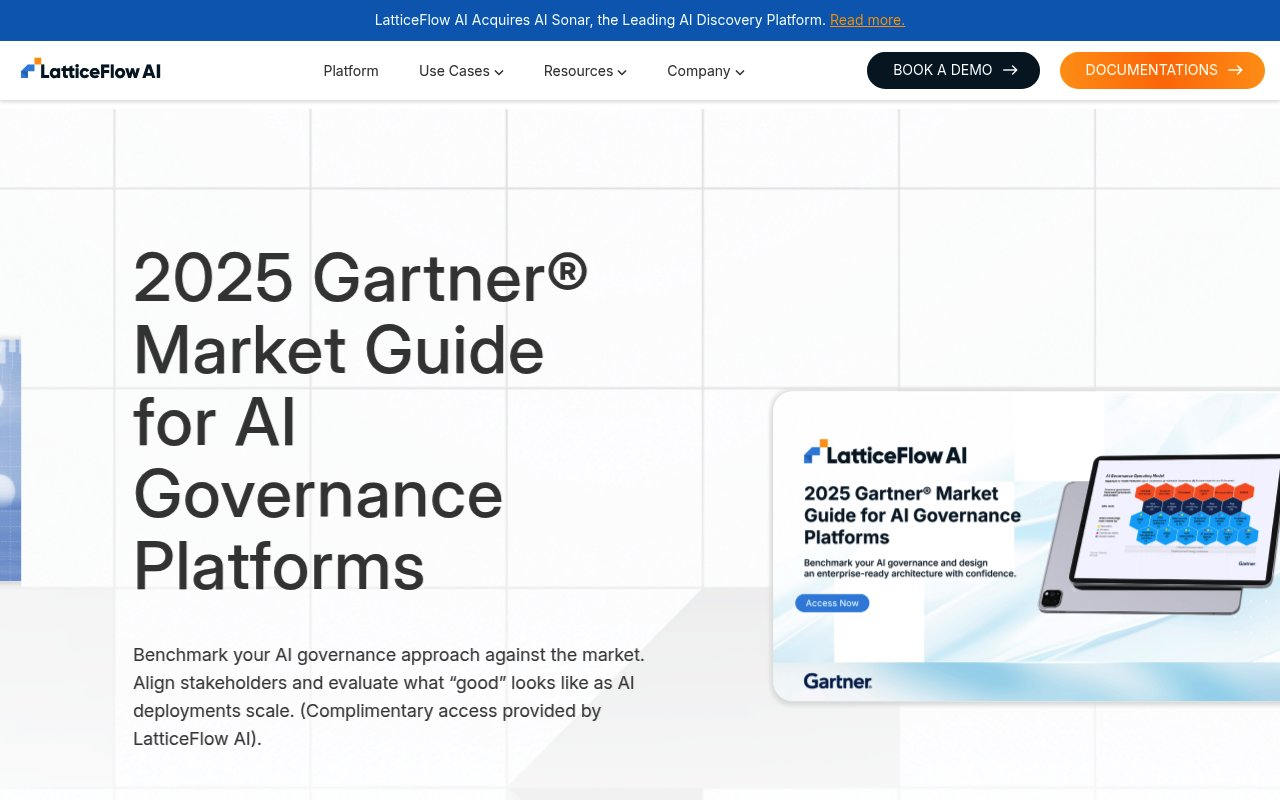Click the partially visible previous slide image
Image resolution: width=1280 pixels, height=800 pixels.
10,459
